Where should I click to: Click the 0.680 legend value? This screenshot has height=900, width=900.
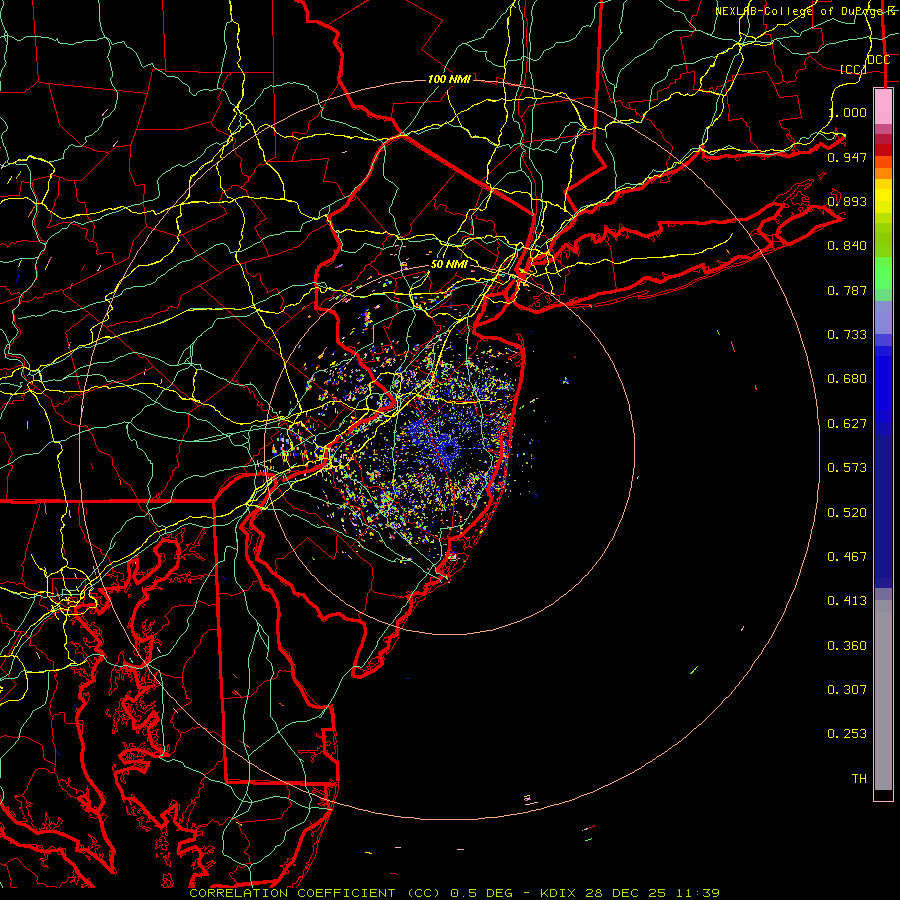click(847, 379)
